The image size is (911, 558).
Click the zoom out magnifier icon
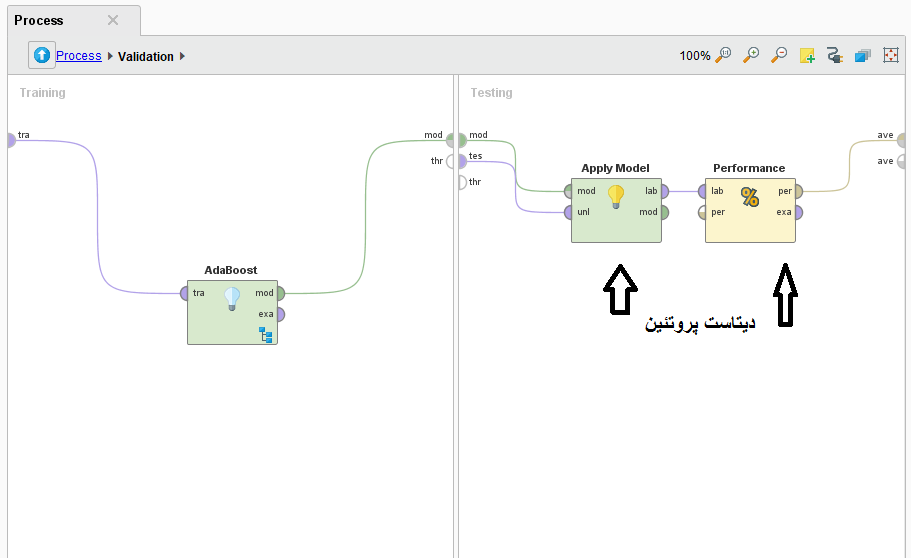click(779, 56)
